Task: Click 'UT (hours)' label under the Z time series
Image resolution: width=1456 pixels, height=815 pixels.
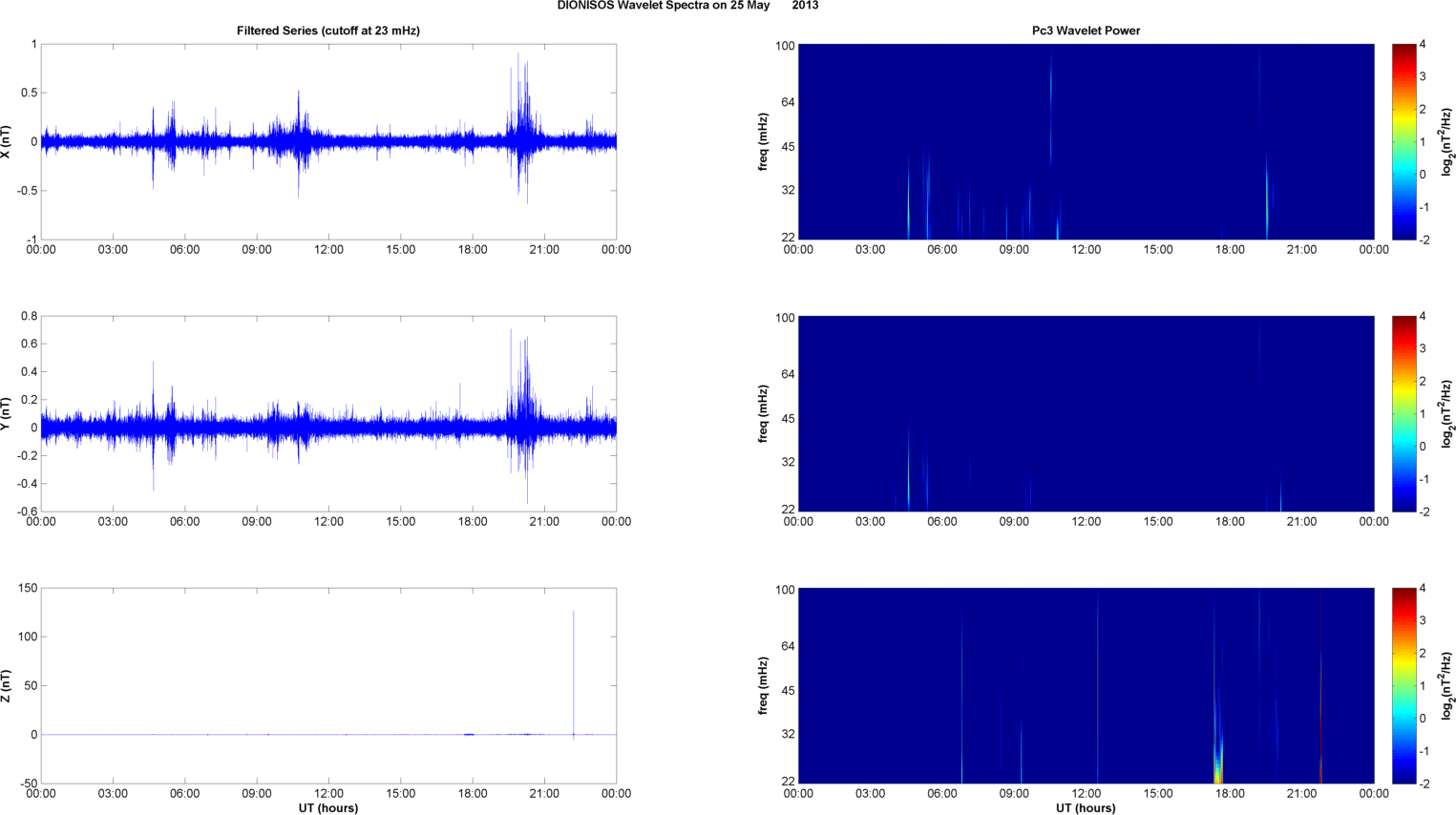Action: point(328,808)
